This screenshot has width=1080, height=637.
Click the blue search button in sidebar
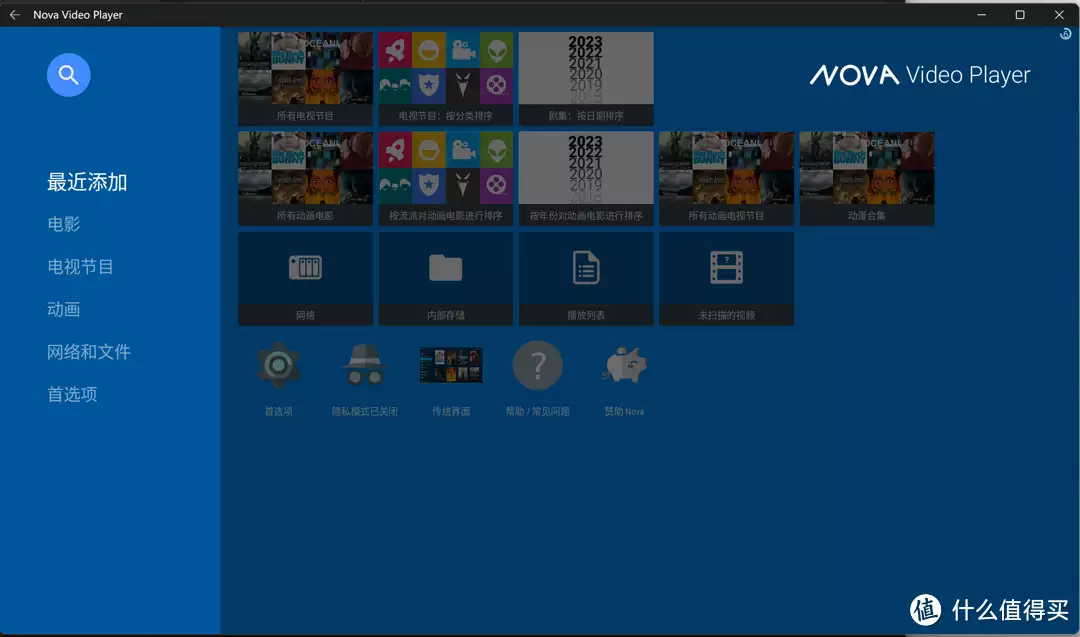pyautogui.click(x=68, y=74)
